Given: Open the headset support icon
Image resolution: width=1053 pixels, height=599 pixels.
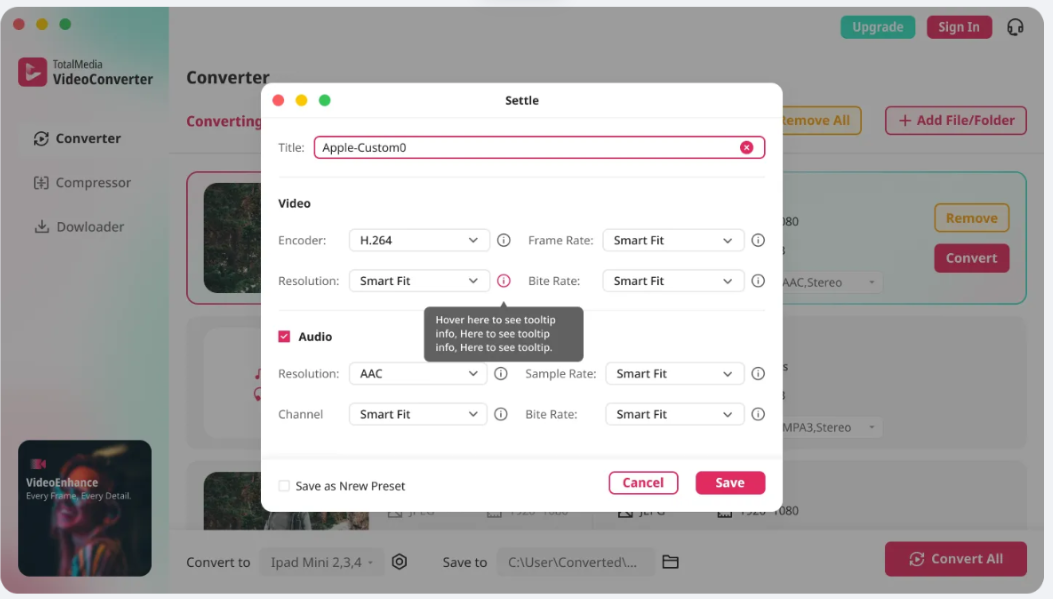Looking at the screenshot, I should pyautogui.click(x=1015, y=27).
